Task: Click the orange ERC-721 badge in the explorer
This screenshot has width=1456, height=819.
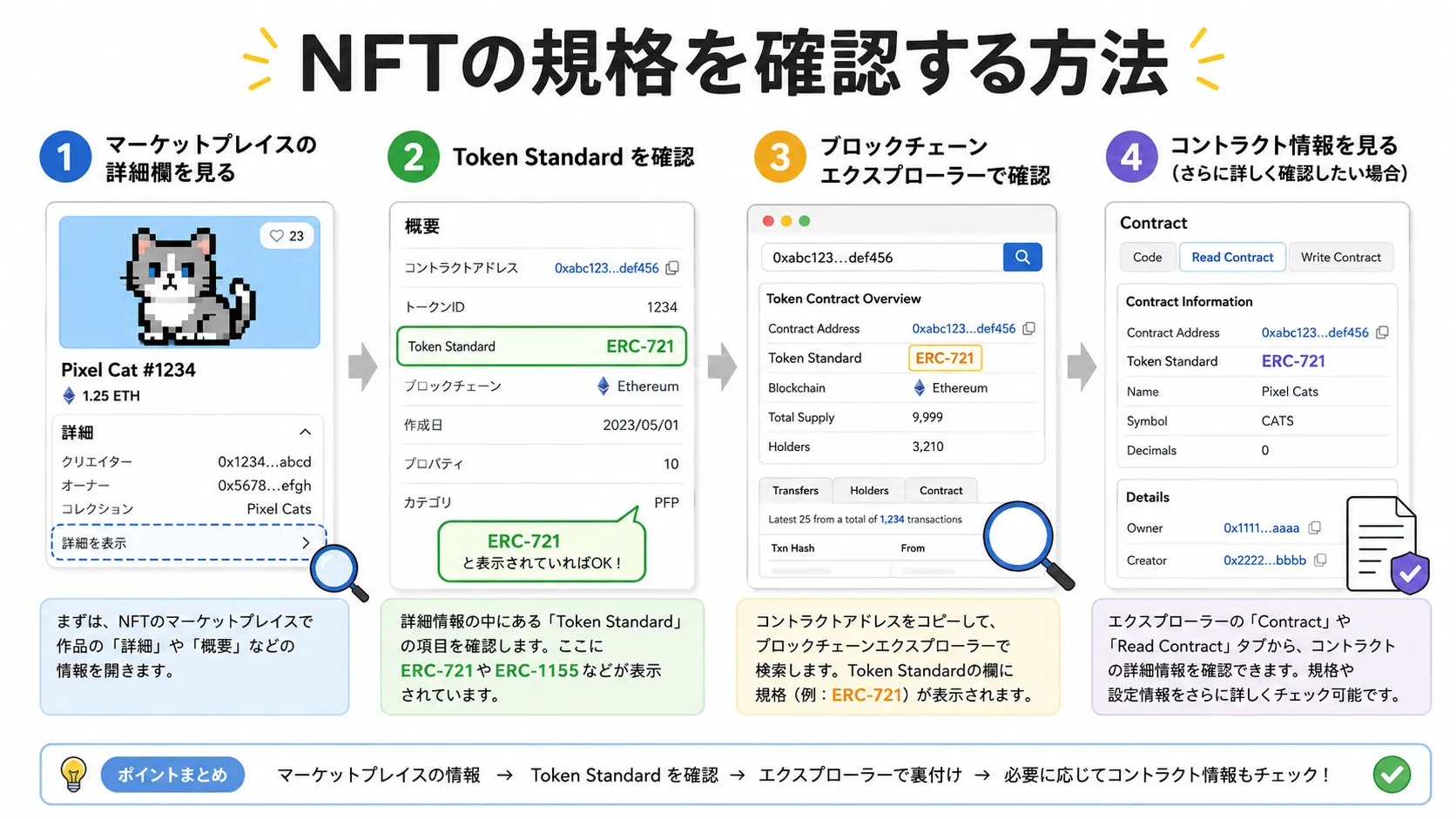Action: click(x=945, y=358)
